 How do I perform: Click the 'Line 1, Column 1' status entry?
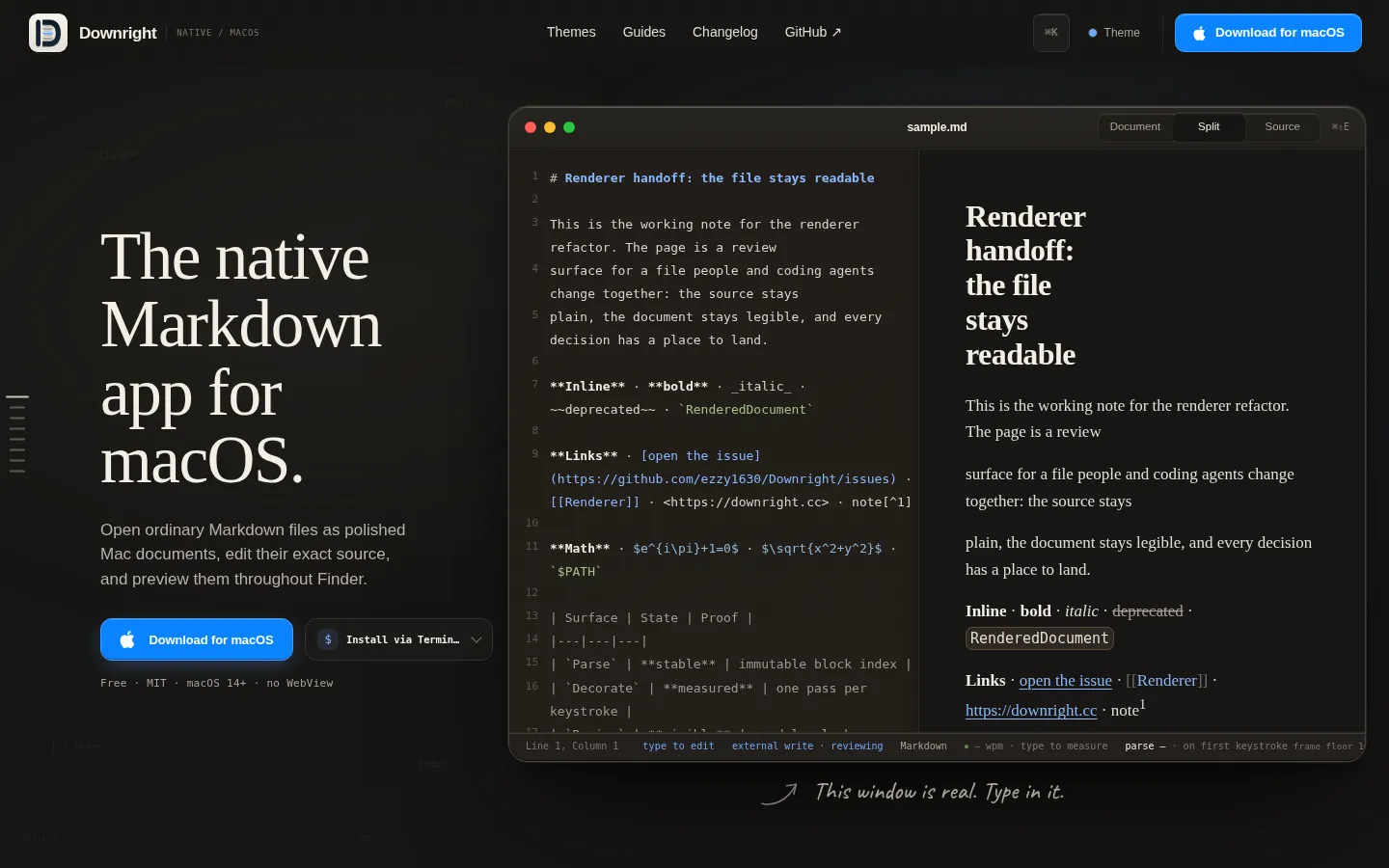(x=572, y=746)
